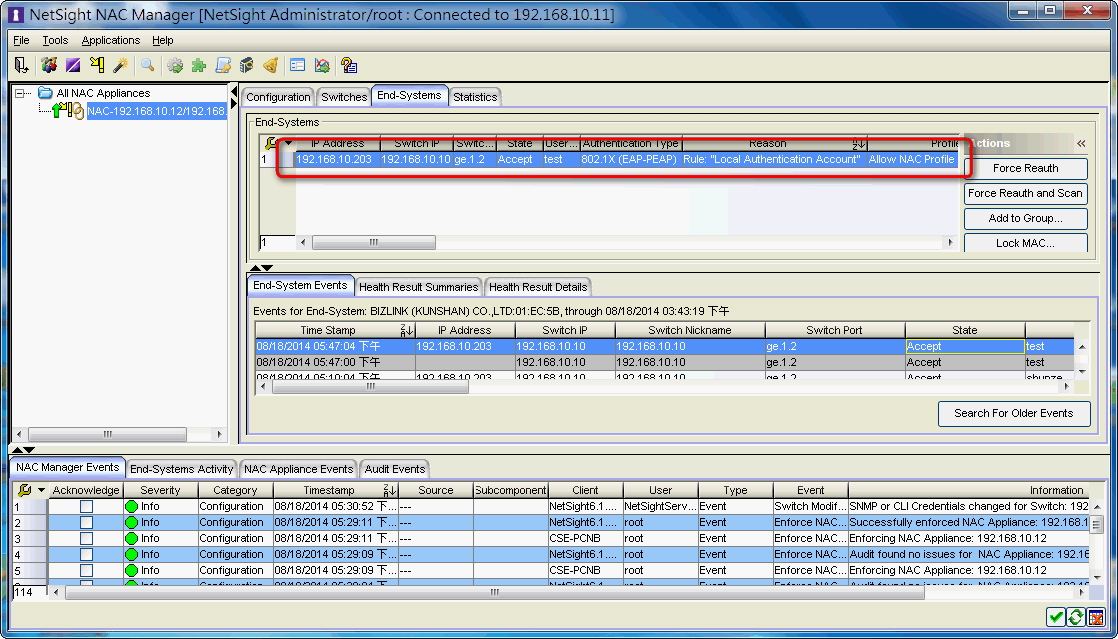Viewport: 1118px width, 639px height.
Task: Tick the Acknowledge checkbox in row 3
Action: [x=86, y=539]
